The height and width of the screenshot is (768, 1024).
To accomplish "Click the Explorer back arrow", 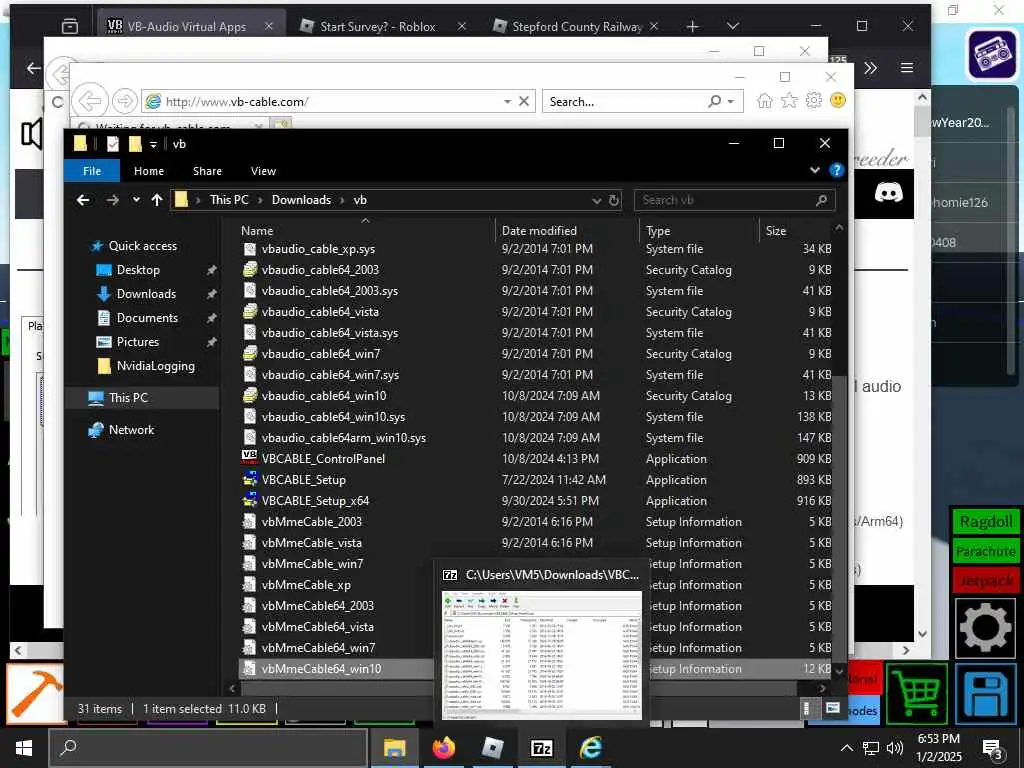I will point(83,200).
